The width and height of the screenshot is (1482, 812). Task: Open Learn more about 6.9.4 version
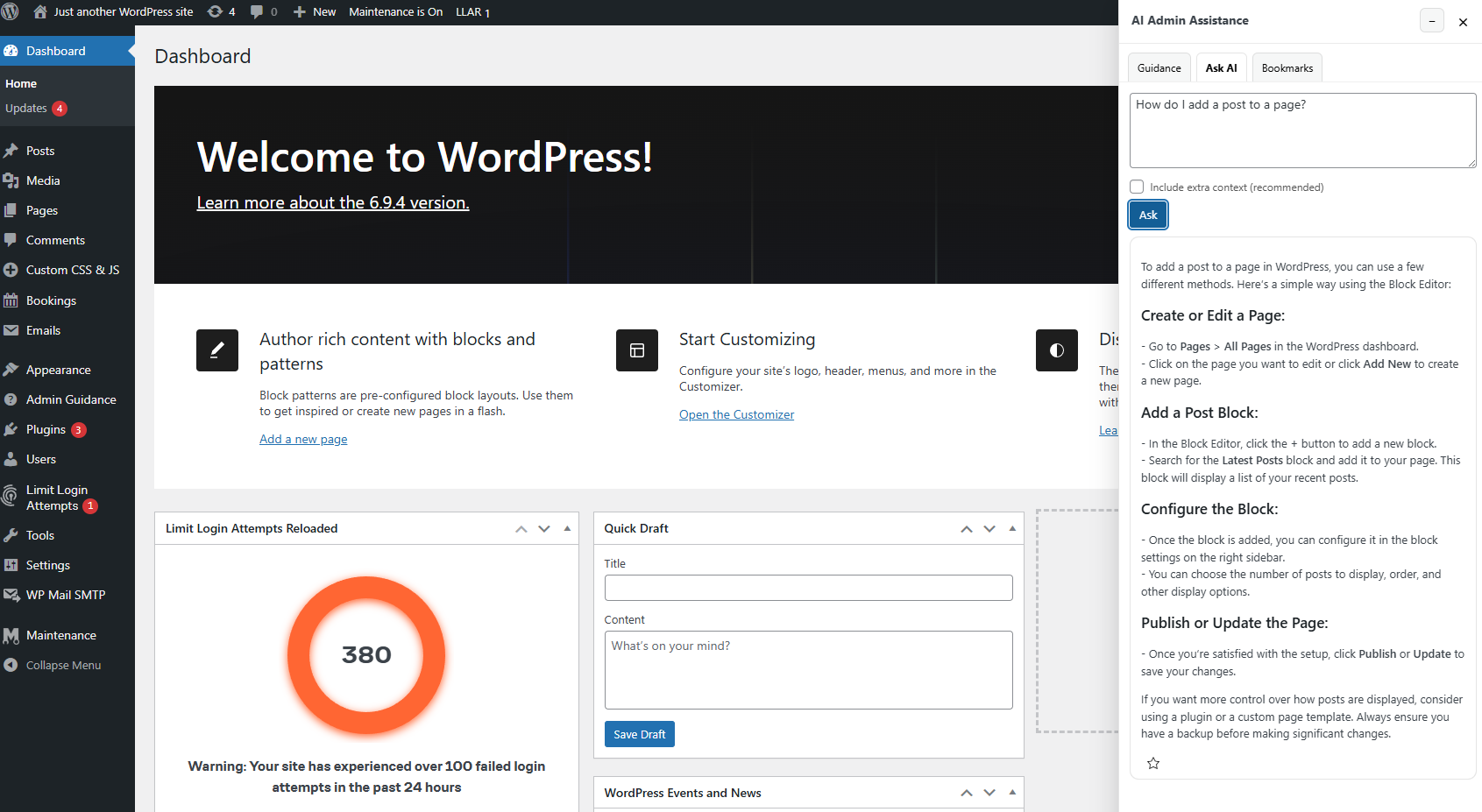(333, 202)
